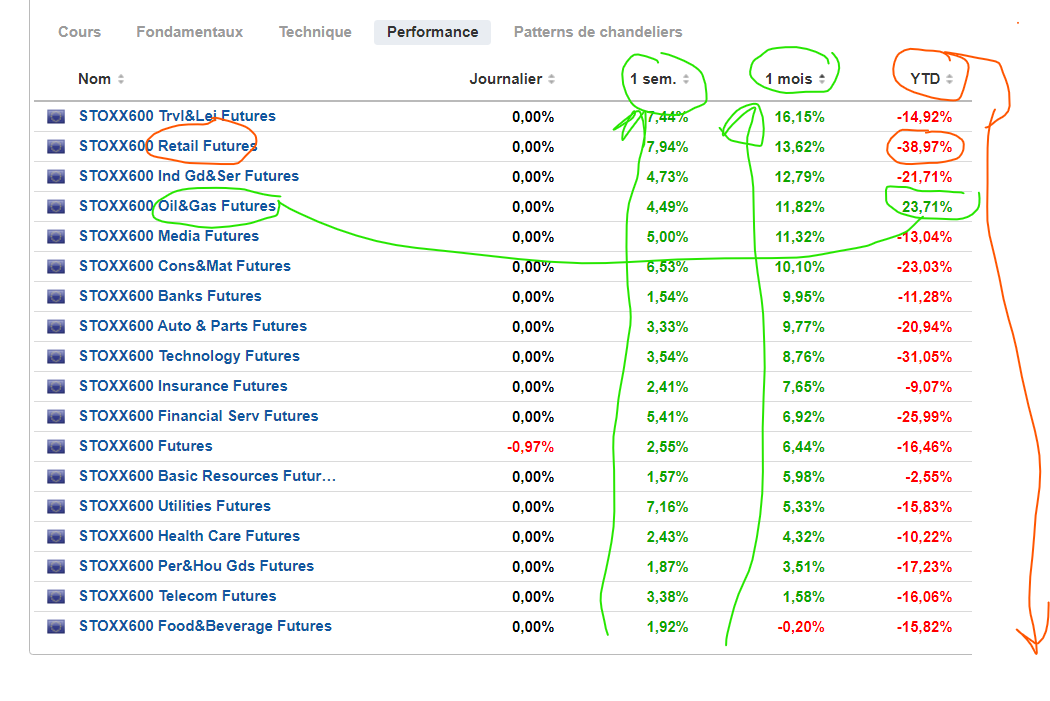Click the 1 sem. value 7,16%

(667, 507)
